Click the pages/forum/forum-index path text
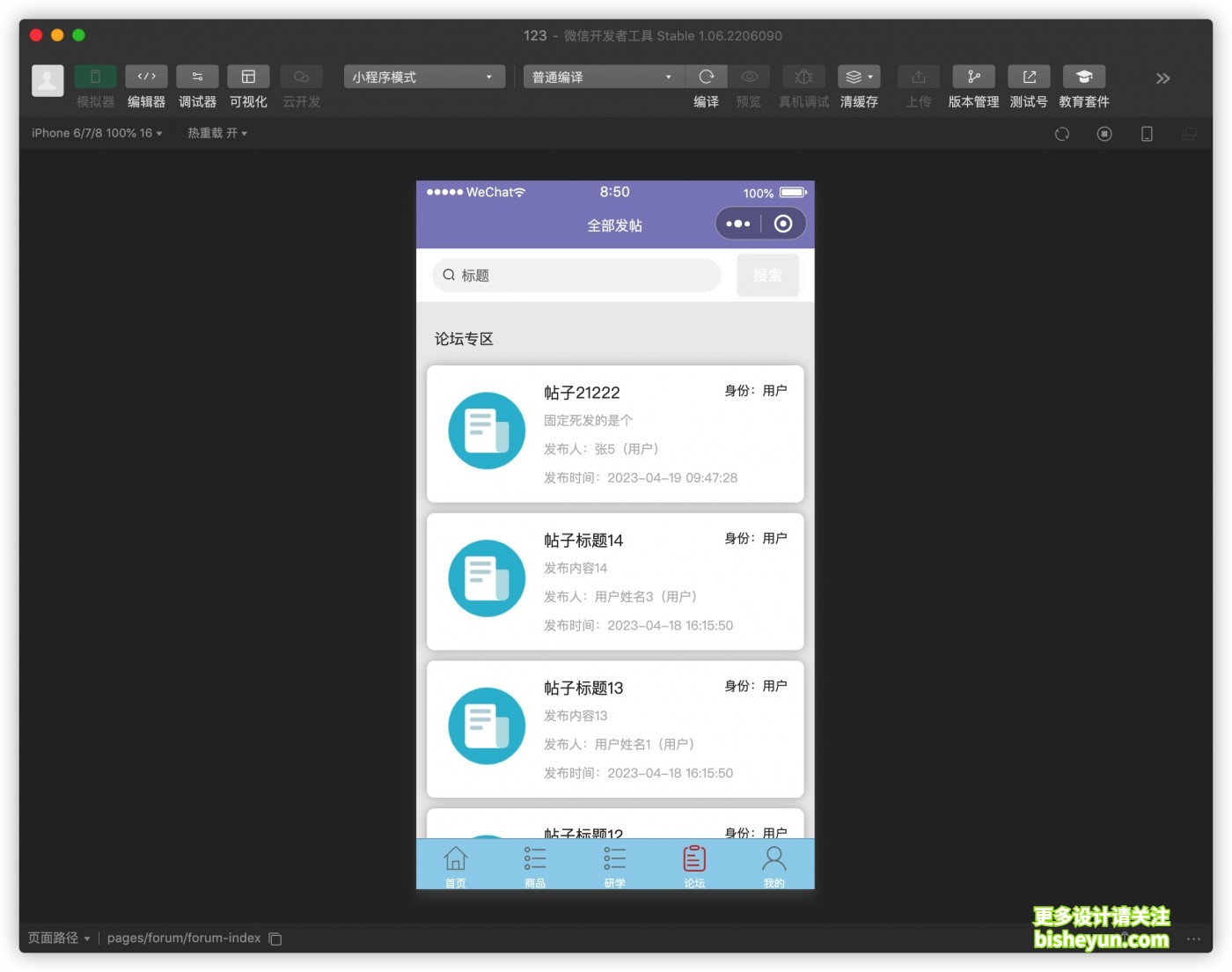 184,939
